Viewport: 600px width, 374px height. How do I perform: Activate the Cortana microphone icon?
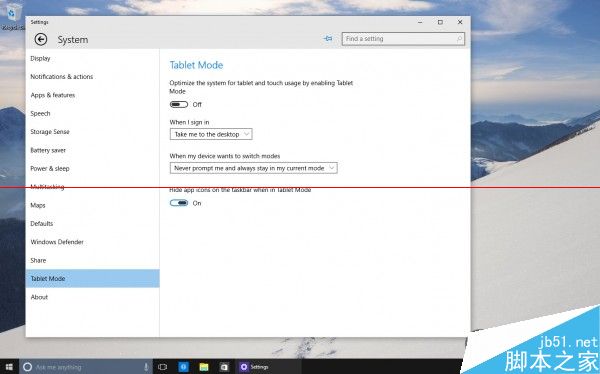pyautogui.click(x=146, y=367)
